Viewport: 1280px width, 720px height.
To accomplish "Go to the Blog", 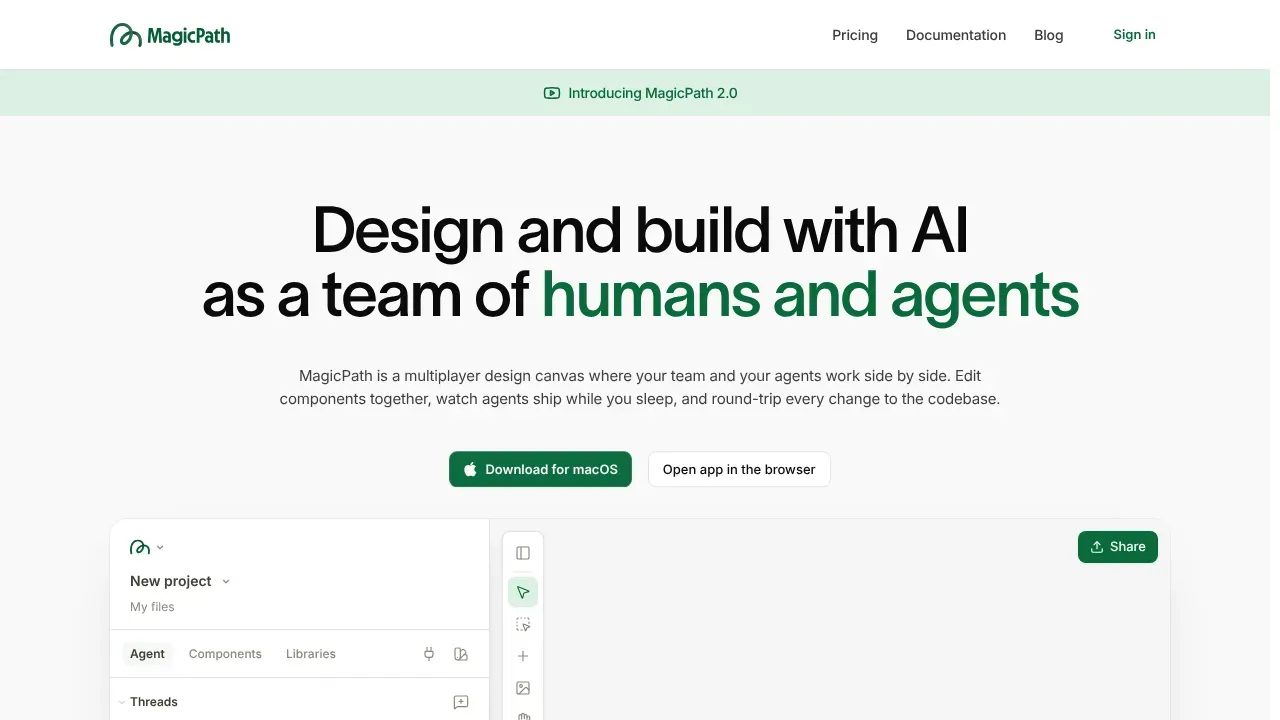I will tap(1049, 35).
